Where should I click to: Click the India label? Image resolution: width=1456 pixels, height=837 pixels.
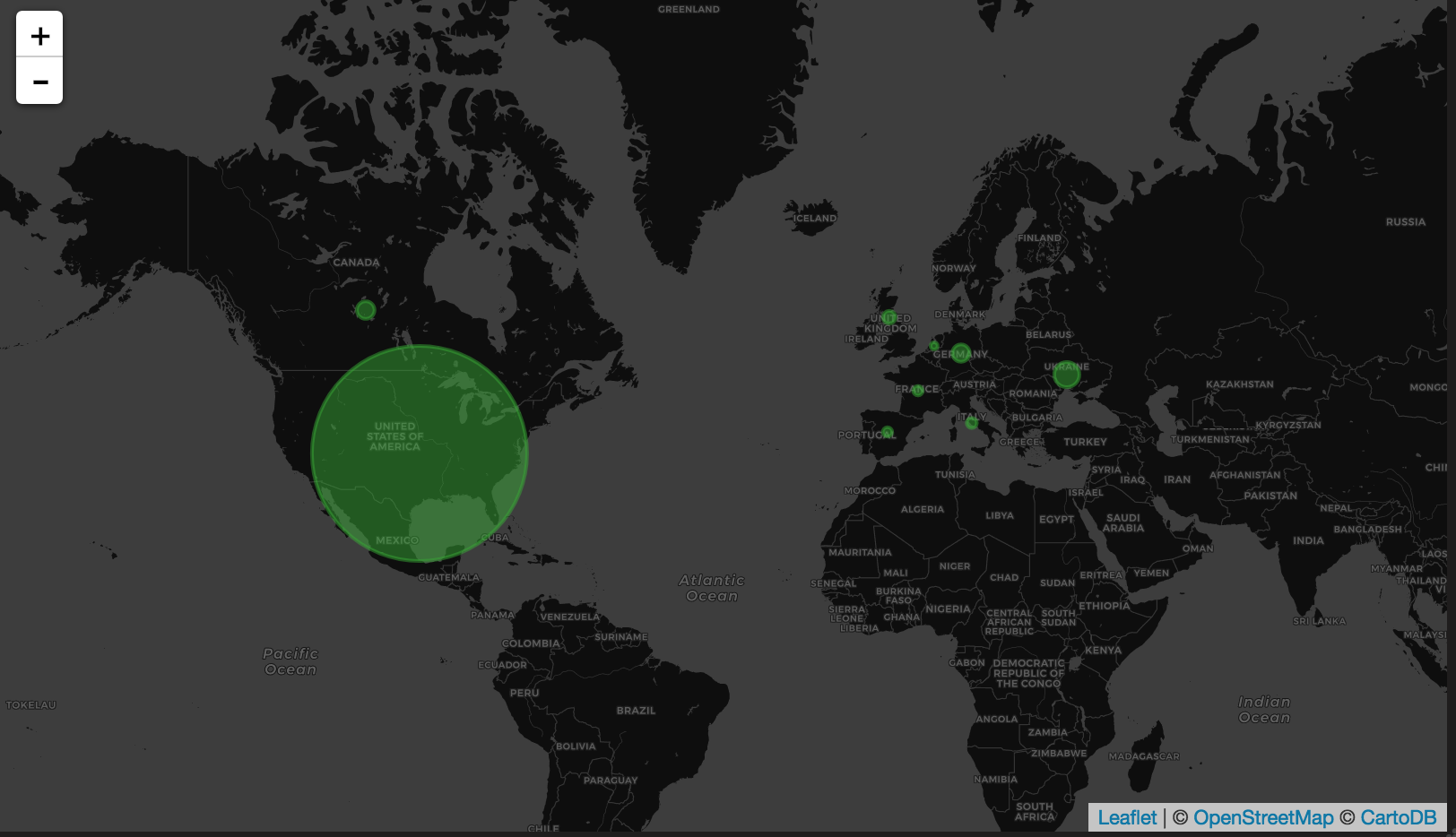1308,540
